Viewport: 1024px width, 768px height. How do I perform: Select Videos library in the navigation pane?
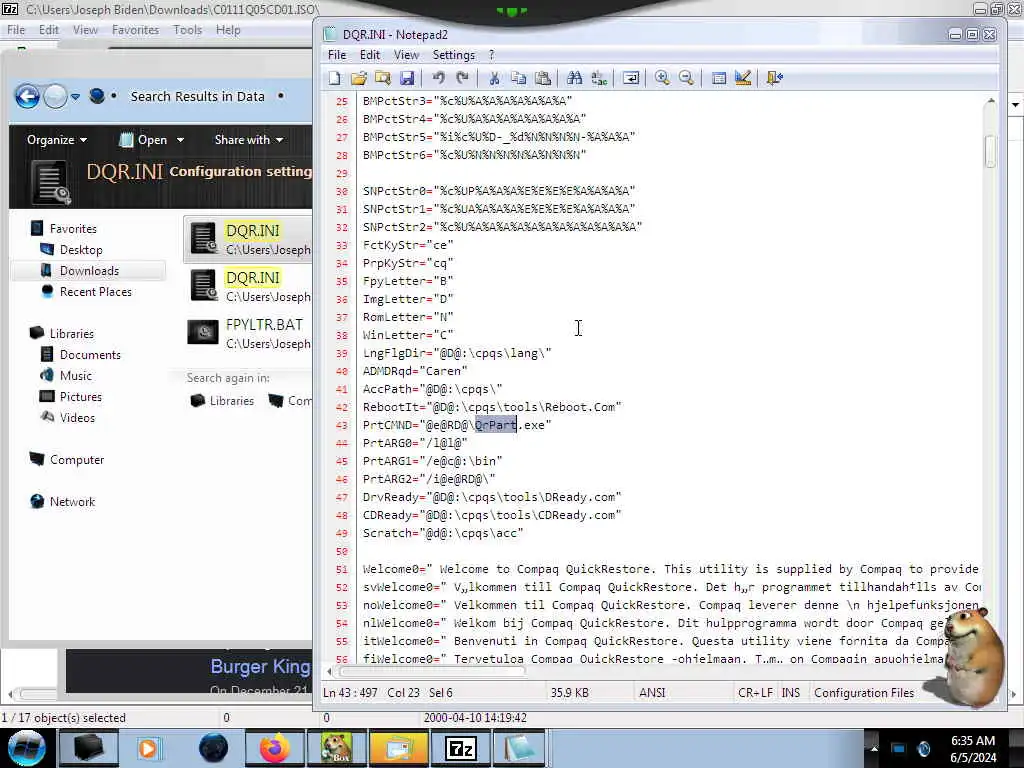coord(77,417)
